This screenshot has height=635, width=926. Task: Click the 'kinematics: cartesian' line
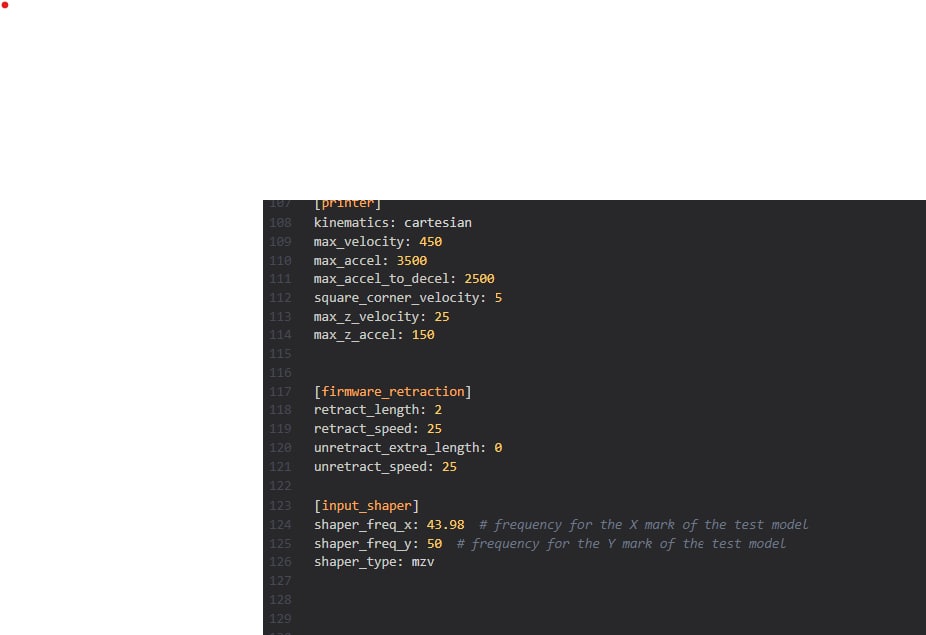(x=392, y=223)
